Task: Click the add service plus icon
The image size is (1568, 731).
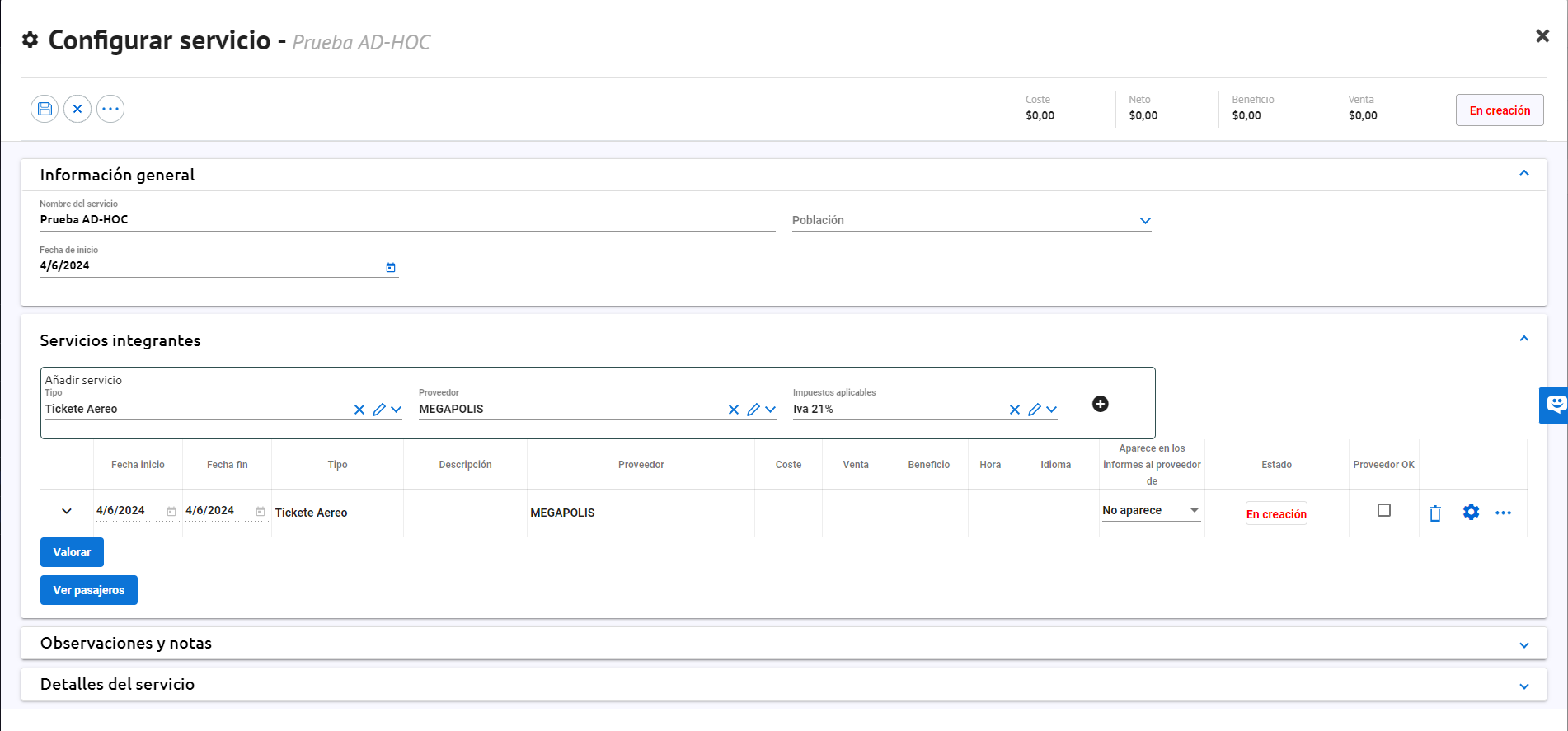Action: point(1100,404)
